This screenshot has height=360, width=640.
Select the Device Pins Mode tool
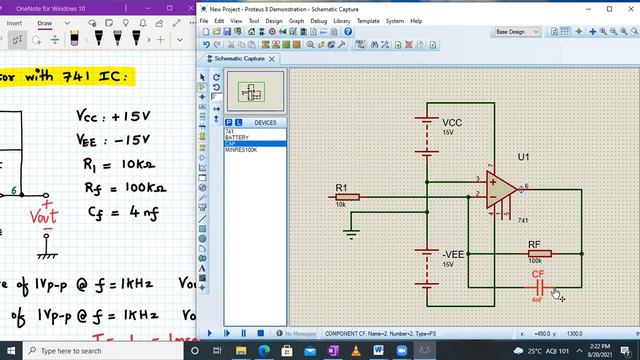click(202, 158)
